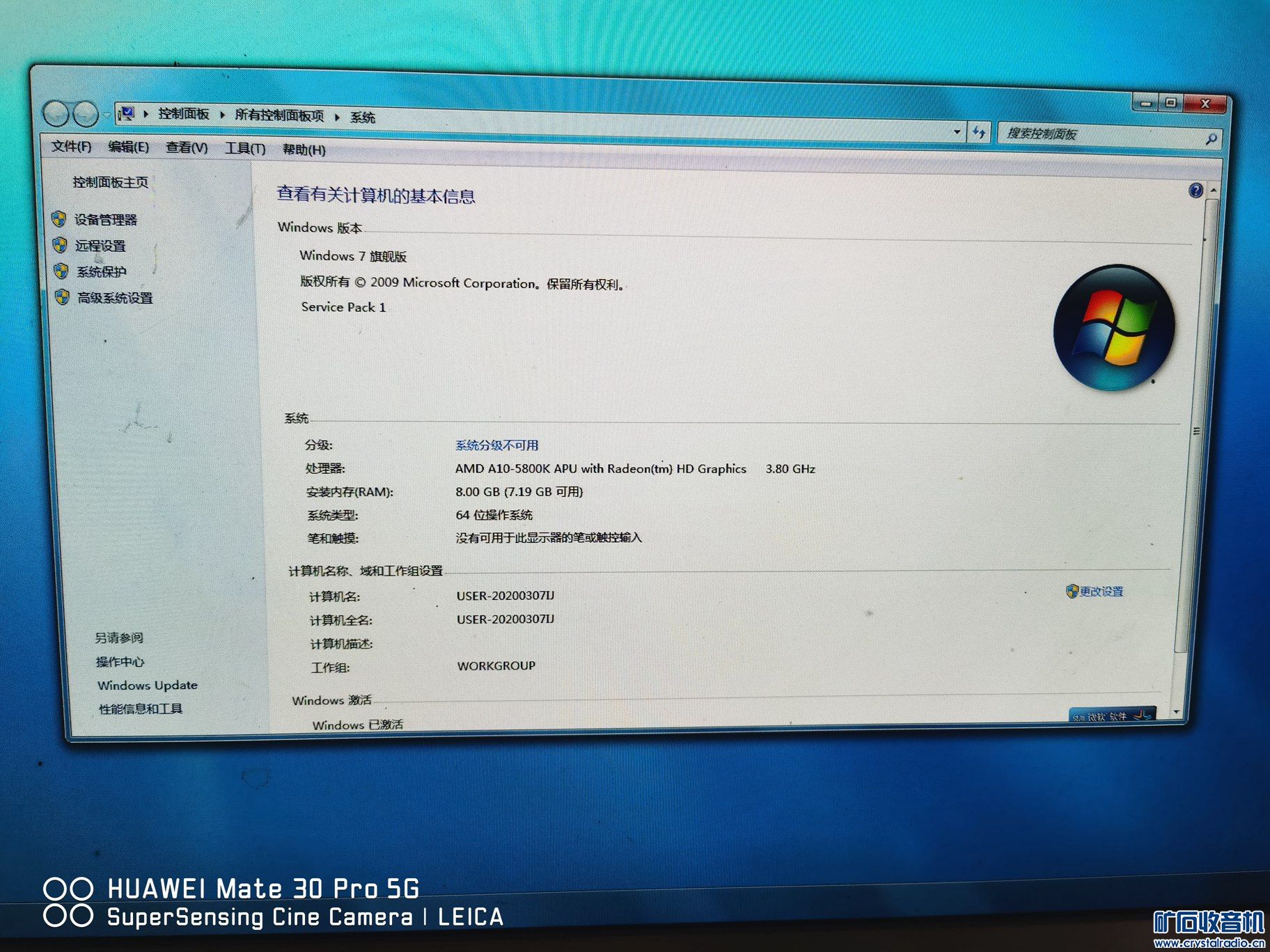Click the blue help question mark icon
Viewport: 1270px width, 952px height.
pos(1195,191)
